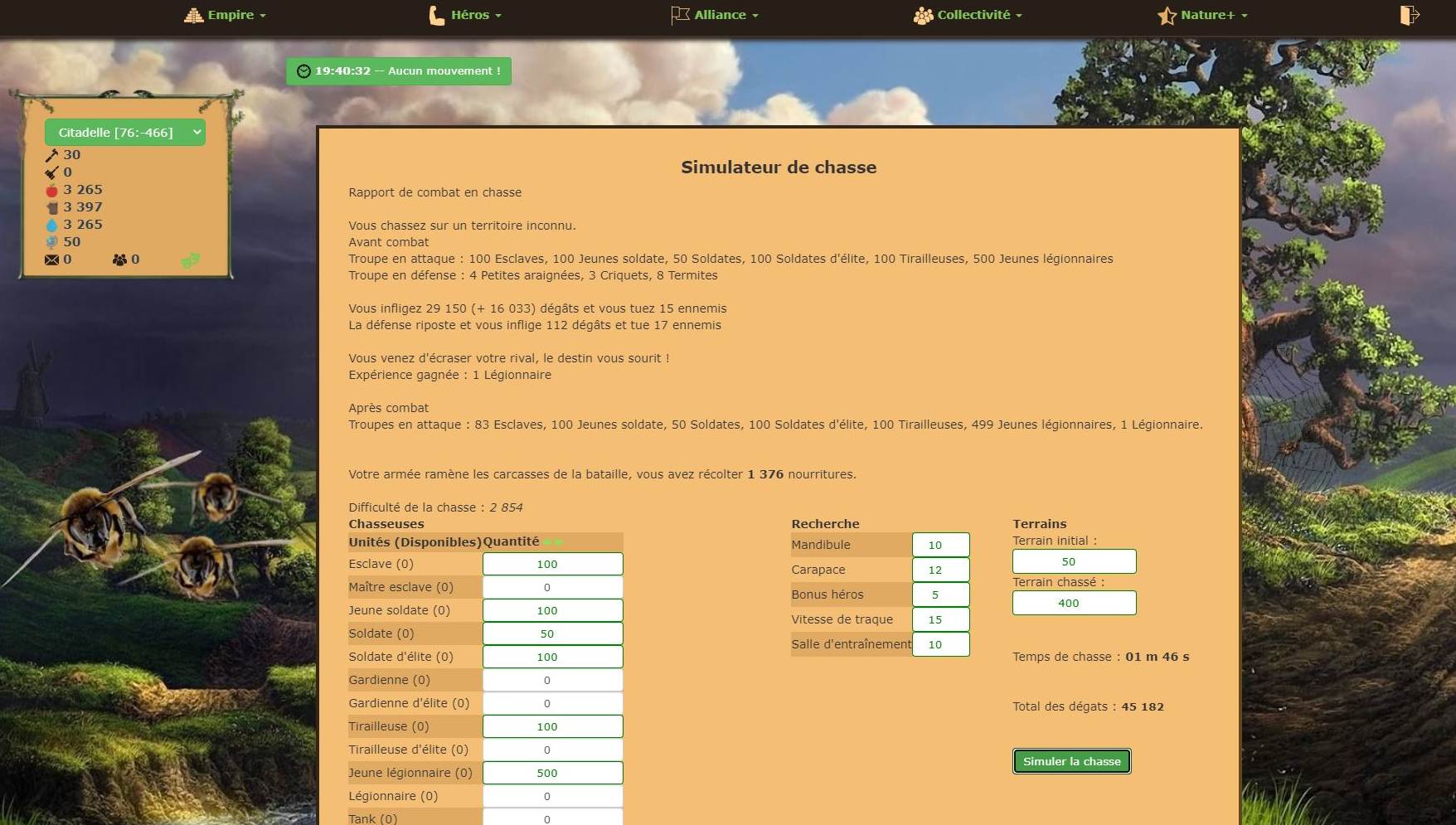1456x825 pixels.
Task: Edit the Salle d'entraînement level field
Action: pos(940,644)
